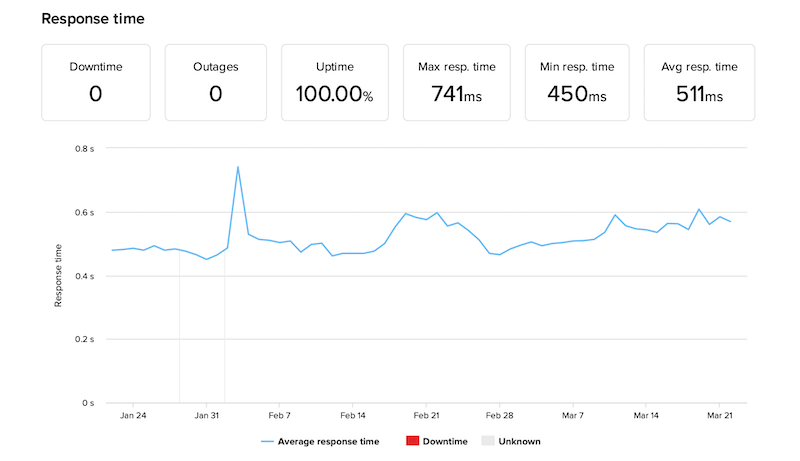800x461 pixels.
Task: Click the Mar 21 date label
Action: (720, 415)
